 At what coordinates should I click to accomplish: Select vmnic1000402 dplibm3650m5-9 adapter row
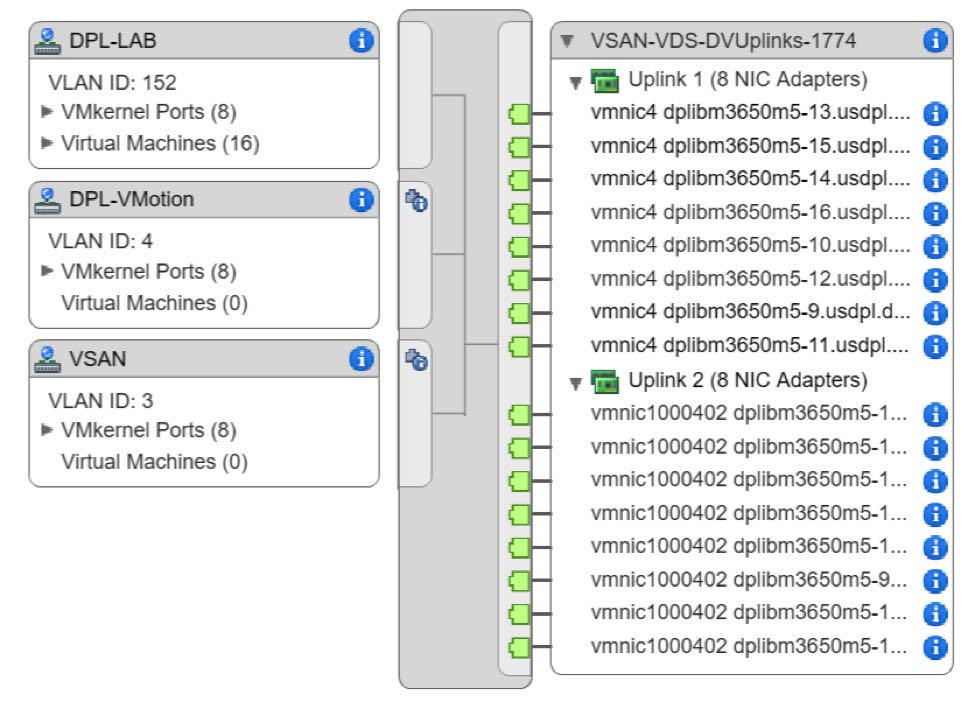[749, 581]
